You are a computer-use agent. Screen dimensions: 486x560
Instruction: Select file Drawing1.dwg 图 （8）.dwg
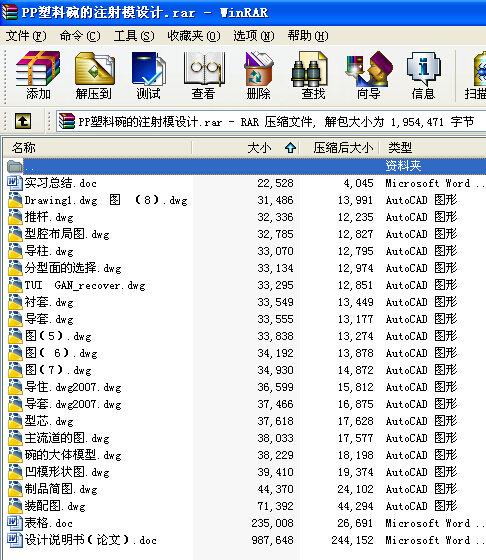106,200
